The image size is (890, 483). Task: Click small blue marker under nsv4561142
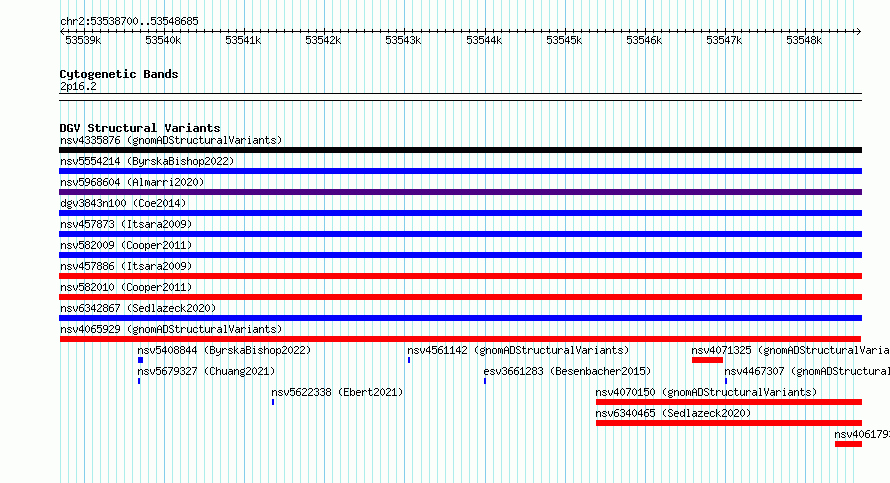[x=409, y=360]
